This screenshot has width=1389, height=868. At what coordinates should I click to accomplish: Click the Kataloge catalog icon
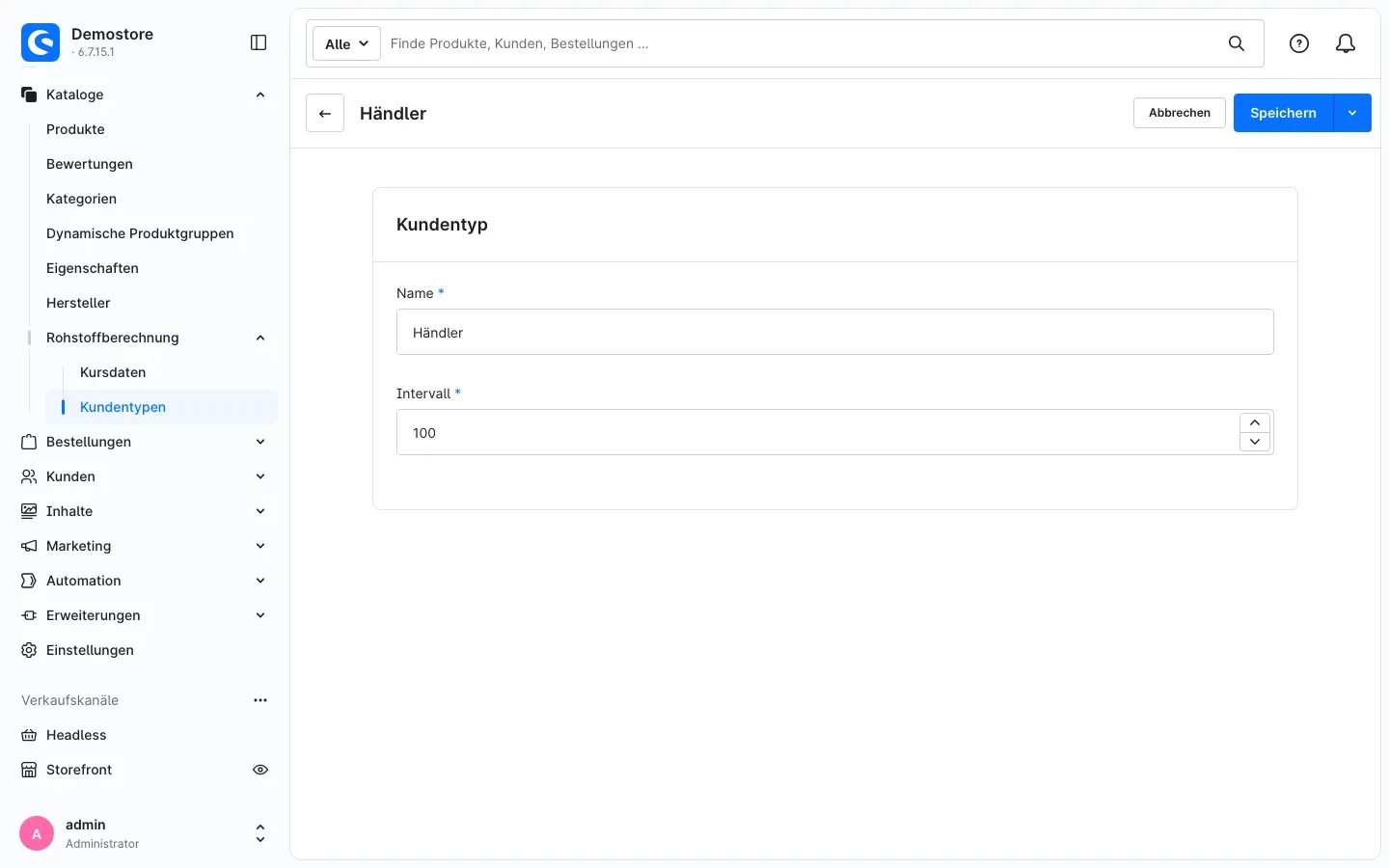pyautogui.click(x=29, y=95)
